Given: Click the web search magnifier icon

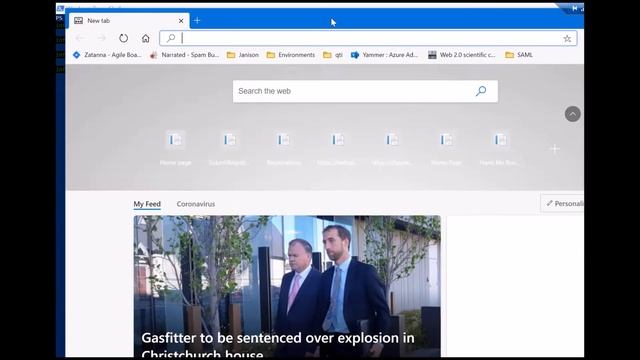Looking at the screenshot, I should [481, 91].
